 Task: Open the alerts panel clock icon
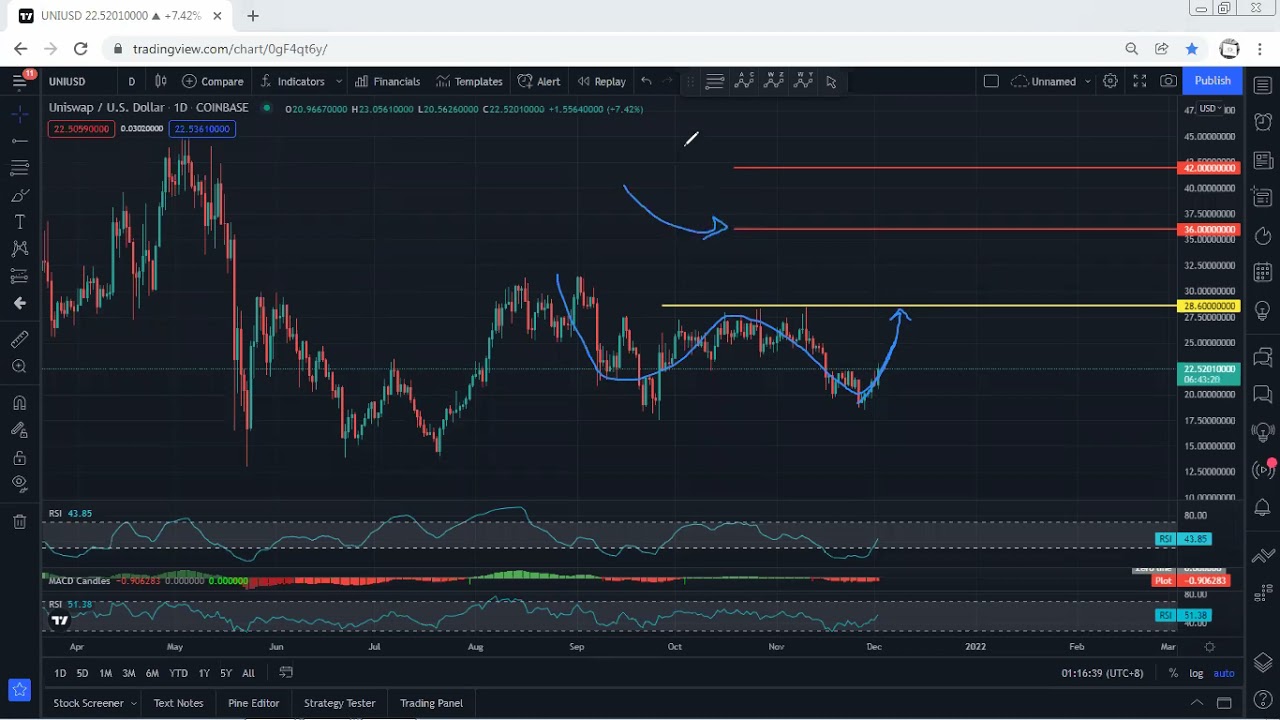[x=1262, y=120]
